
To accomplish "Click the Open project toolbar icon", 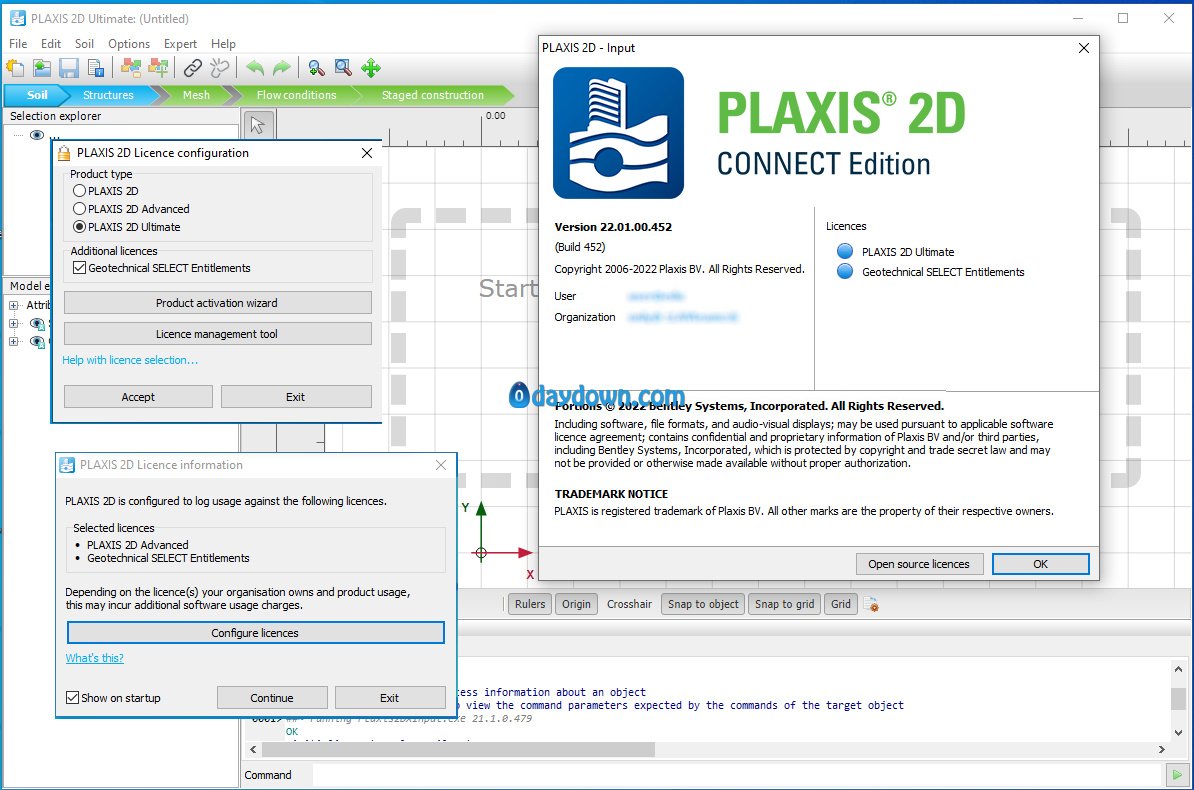I will tap(42, 68).
